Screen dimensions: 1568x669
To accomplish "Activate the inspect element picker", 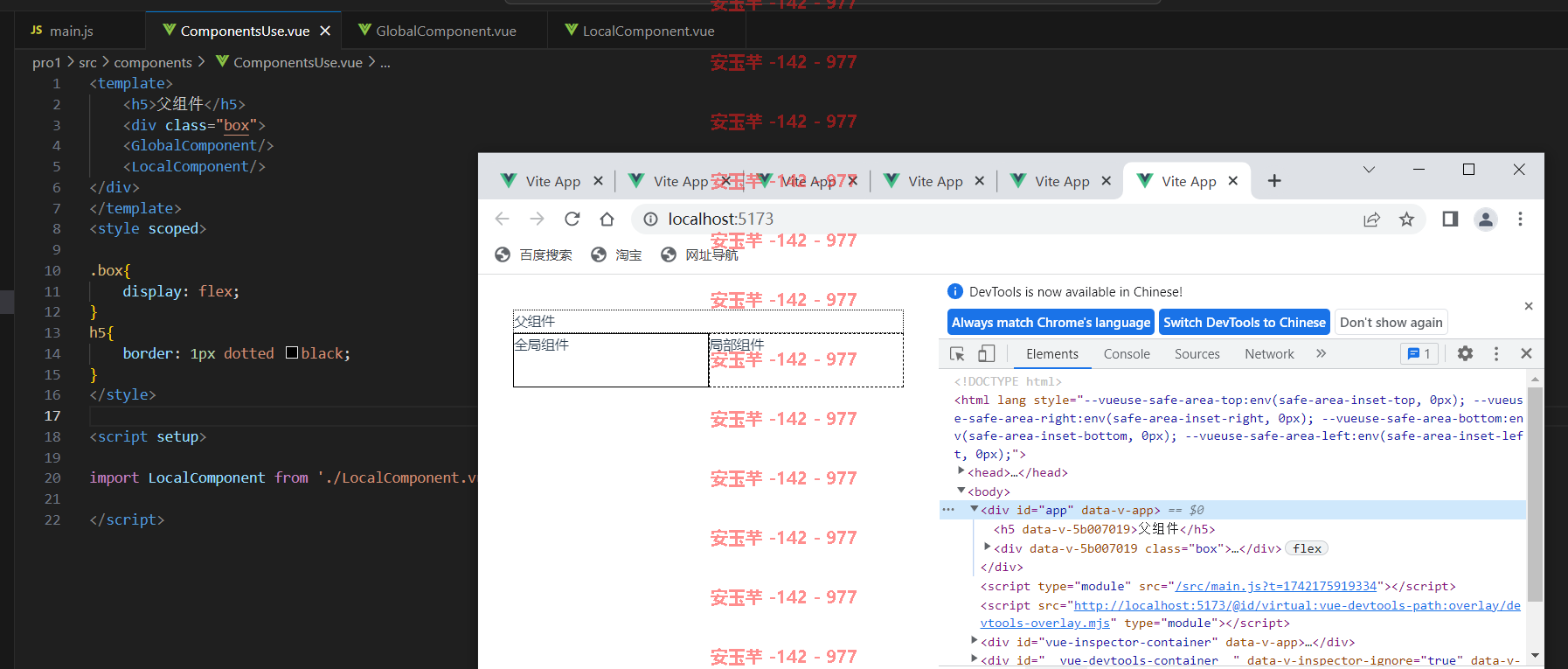I will click(957, 353).
